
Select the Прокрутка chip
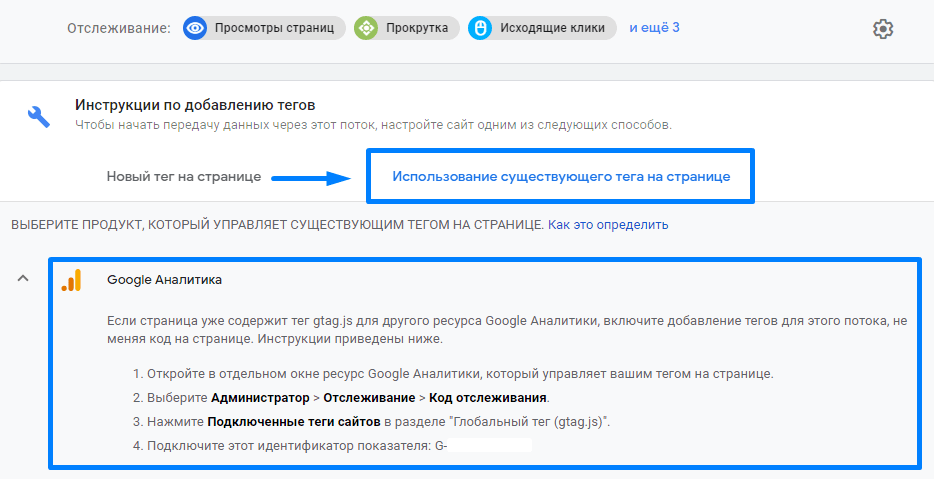tap(407, 28)
